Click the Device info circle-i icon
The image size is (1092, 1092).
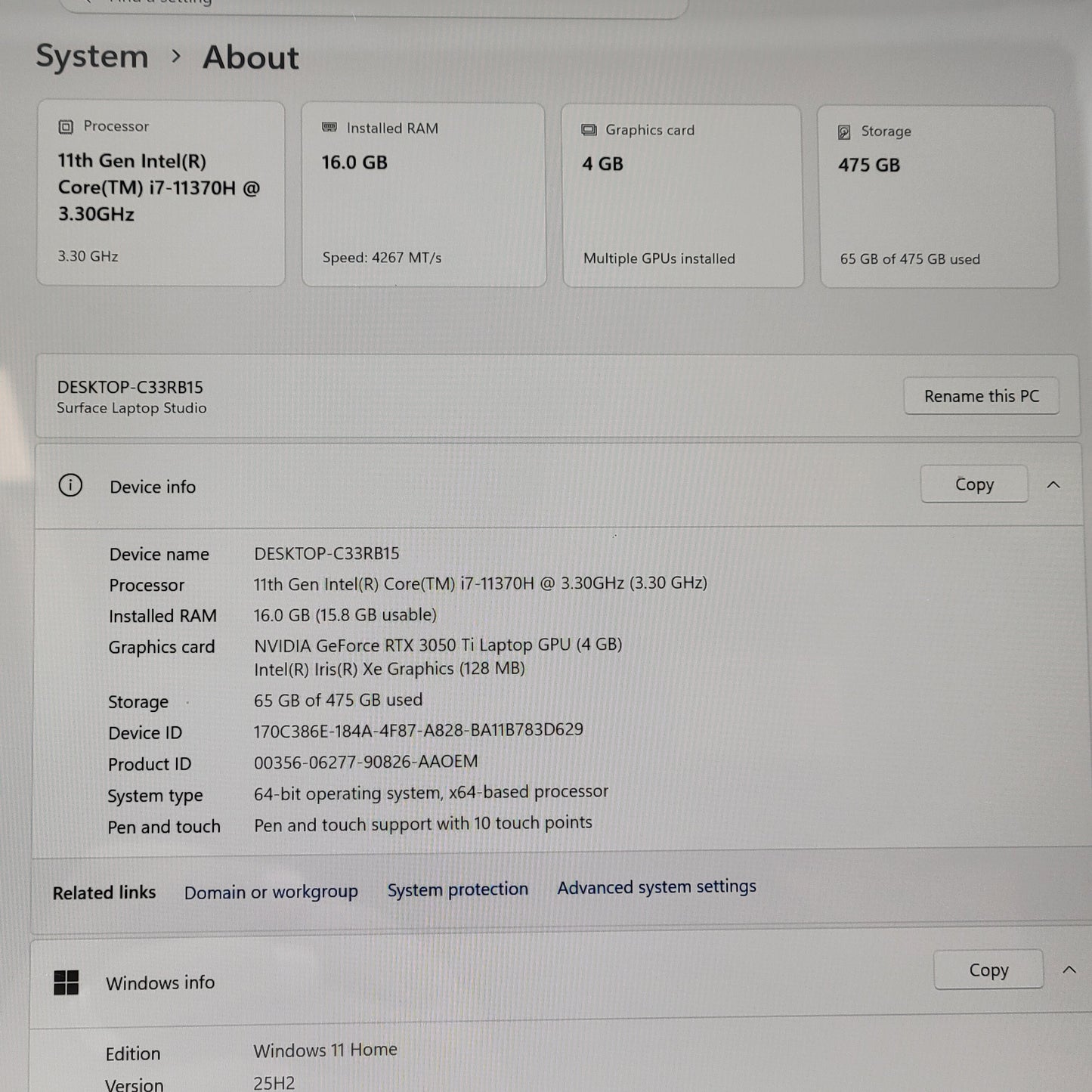click(x=70, y=485)
